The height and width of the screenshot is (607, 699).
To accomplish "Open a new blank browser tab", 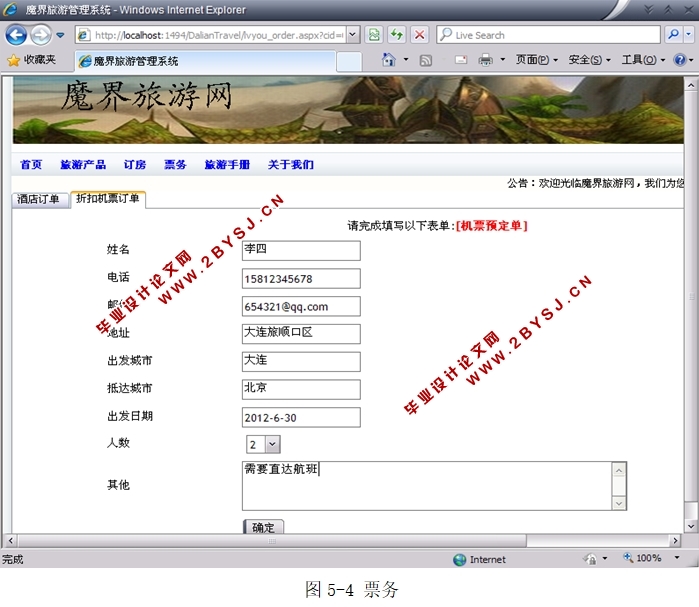I will tap(349, 62).
